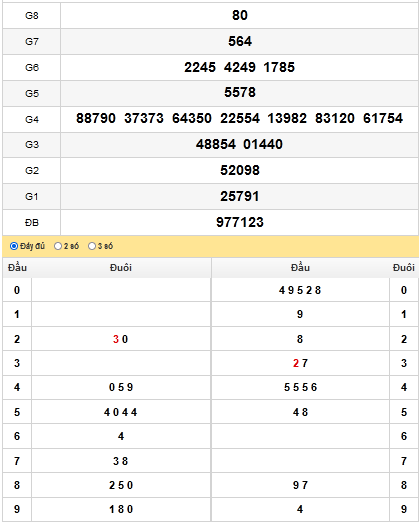Click tail values '3 0' for head 2
Viewport: 419px width, 523px height.
click(x=121, y=339)
